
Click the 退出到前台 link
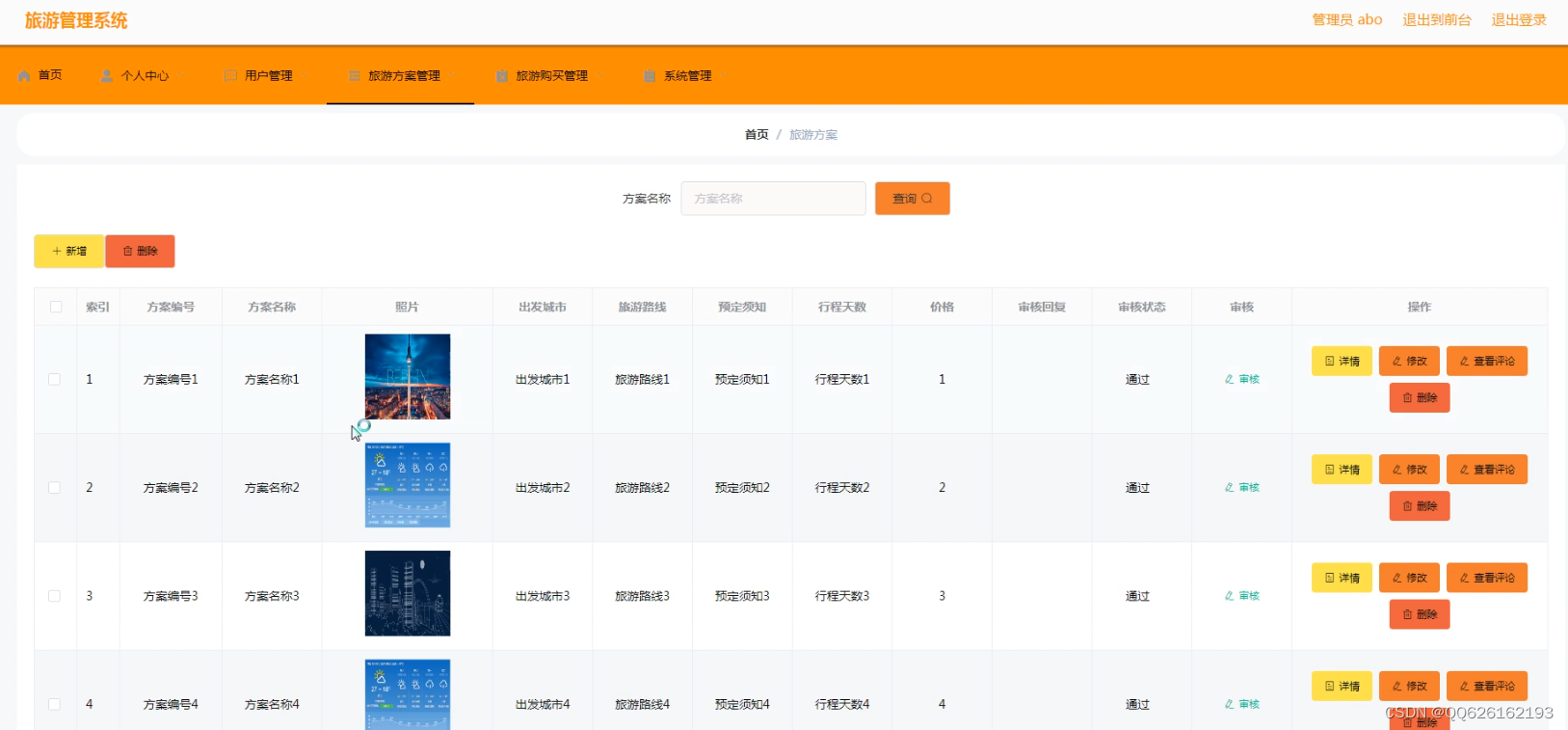[1436, 19]
